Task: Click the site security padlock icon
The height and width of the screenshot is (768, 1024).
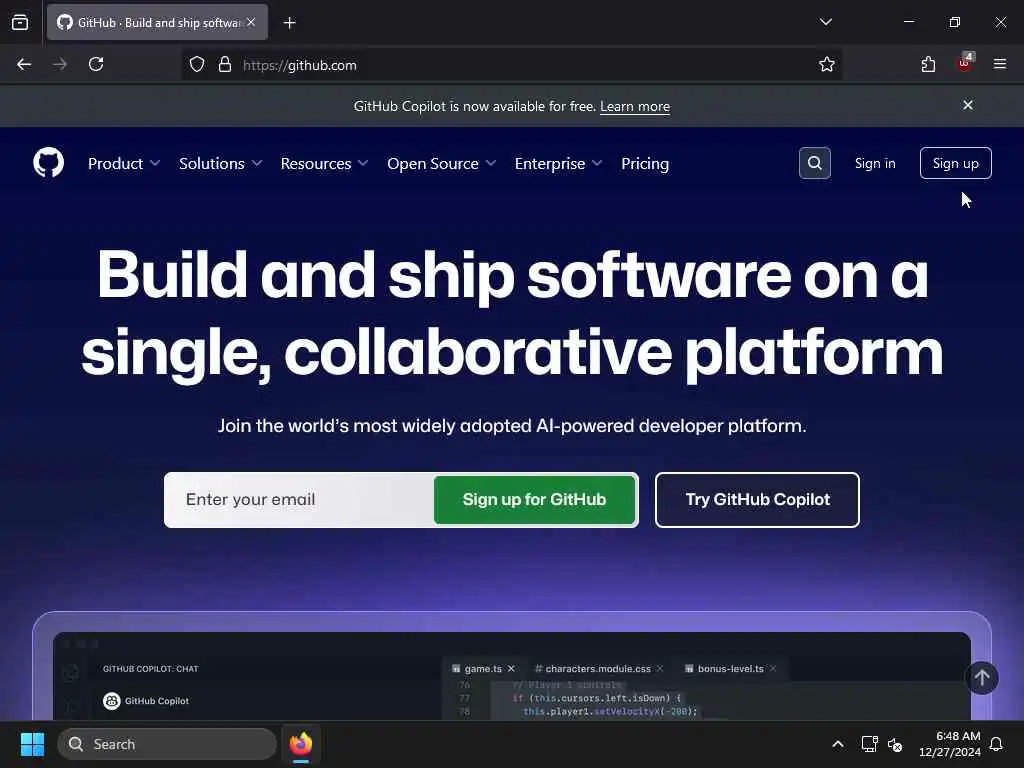Action: [x=225, y=64]
